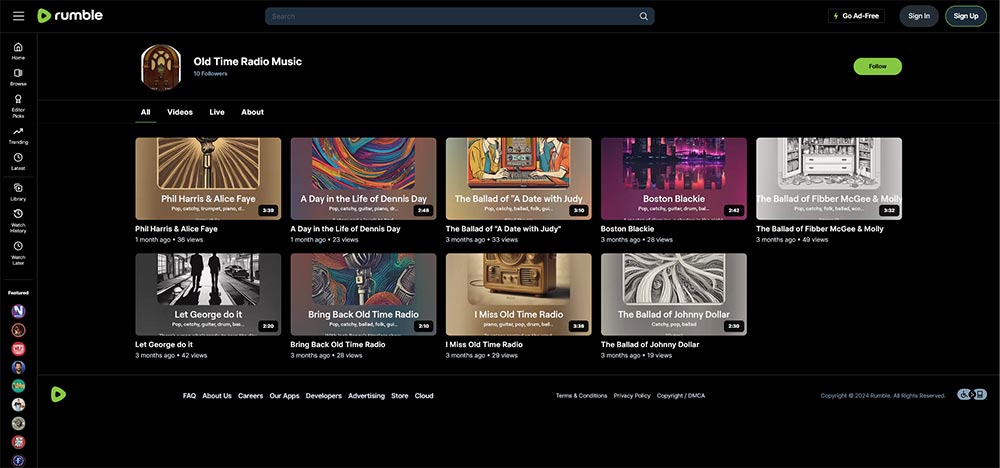Click the Old Time Radio Music channel avatar
Image resolution: width=1000 pixels, height=468 pixels.
(x=161, y=67)
